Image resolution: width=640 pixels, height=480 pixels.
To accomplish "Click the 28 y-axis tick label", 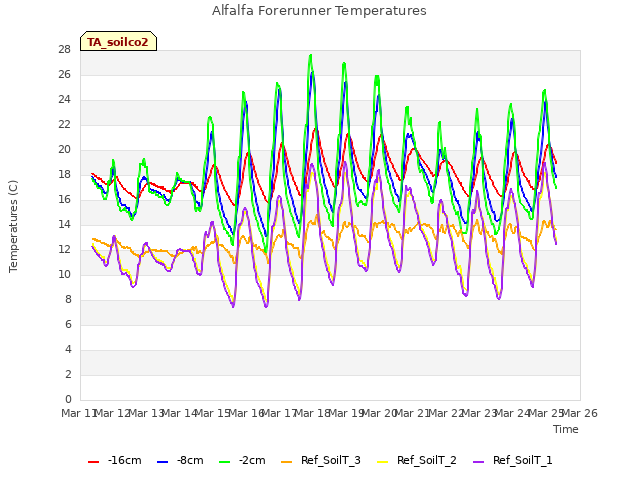I will [x=65, y=50].
